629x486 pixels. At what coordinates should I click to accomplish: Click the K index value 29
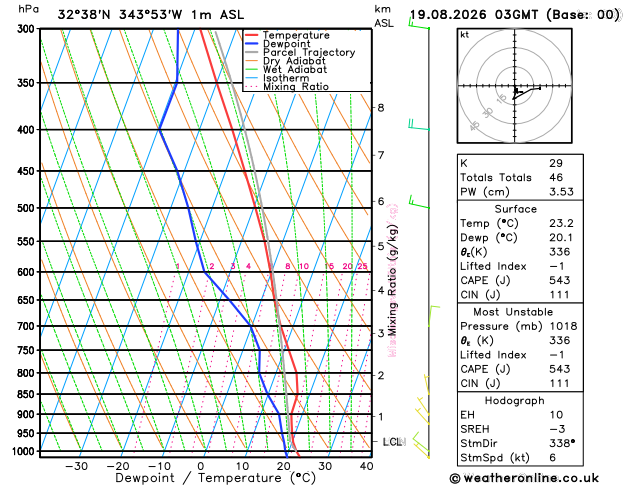point(556,163)
